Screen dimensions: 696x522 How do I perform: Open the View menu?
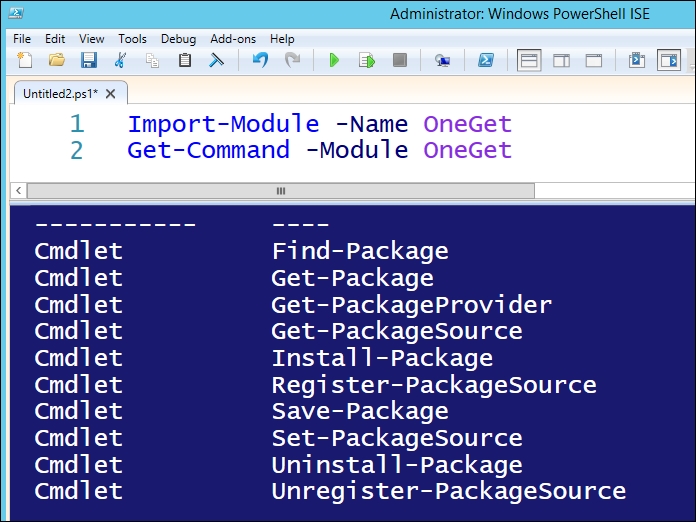tap(91, 39)
